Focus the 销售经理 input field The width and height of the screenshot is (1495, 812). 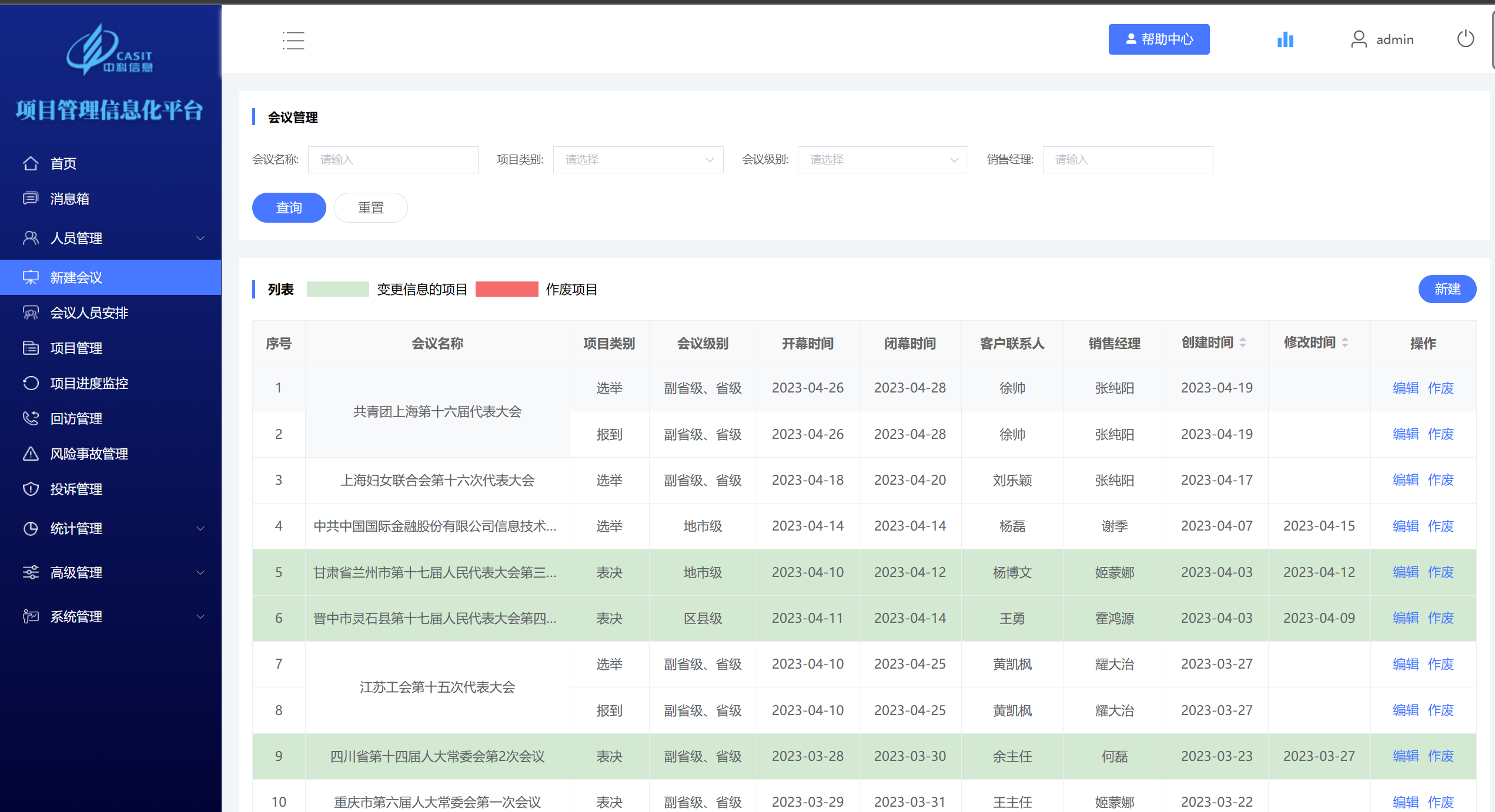pos(1128,160)
